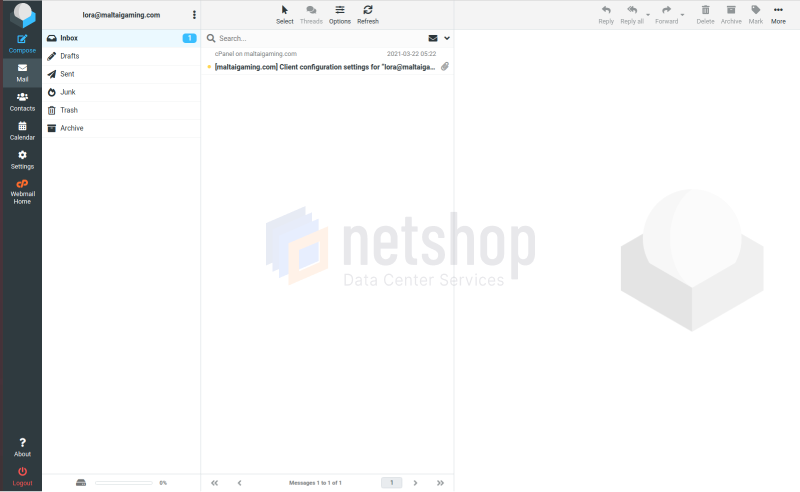Viewport: 800px width, 492px height.
Task: Open the Mark tag menu
Action: 756,15
